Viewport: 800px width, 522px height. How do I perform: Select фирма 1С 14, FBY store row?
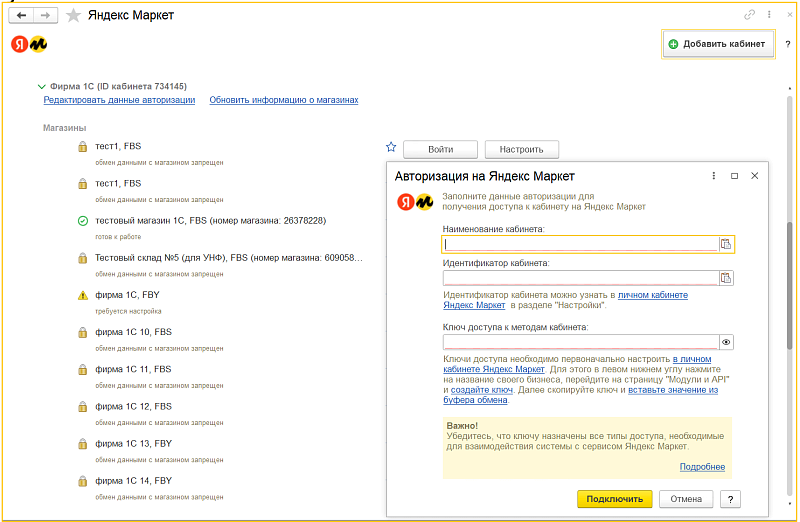coord(133,481)
